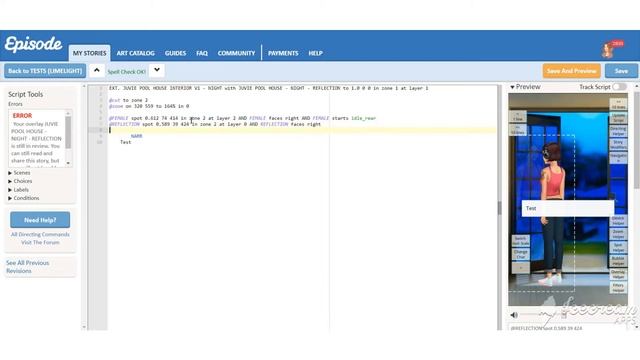Open the GUIDES tab
Viewport: 640px width, 360px height.
coord(176,53)
